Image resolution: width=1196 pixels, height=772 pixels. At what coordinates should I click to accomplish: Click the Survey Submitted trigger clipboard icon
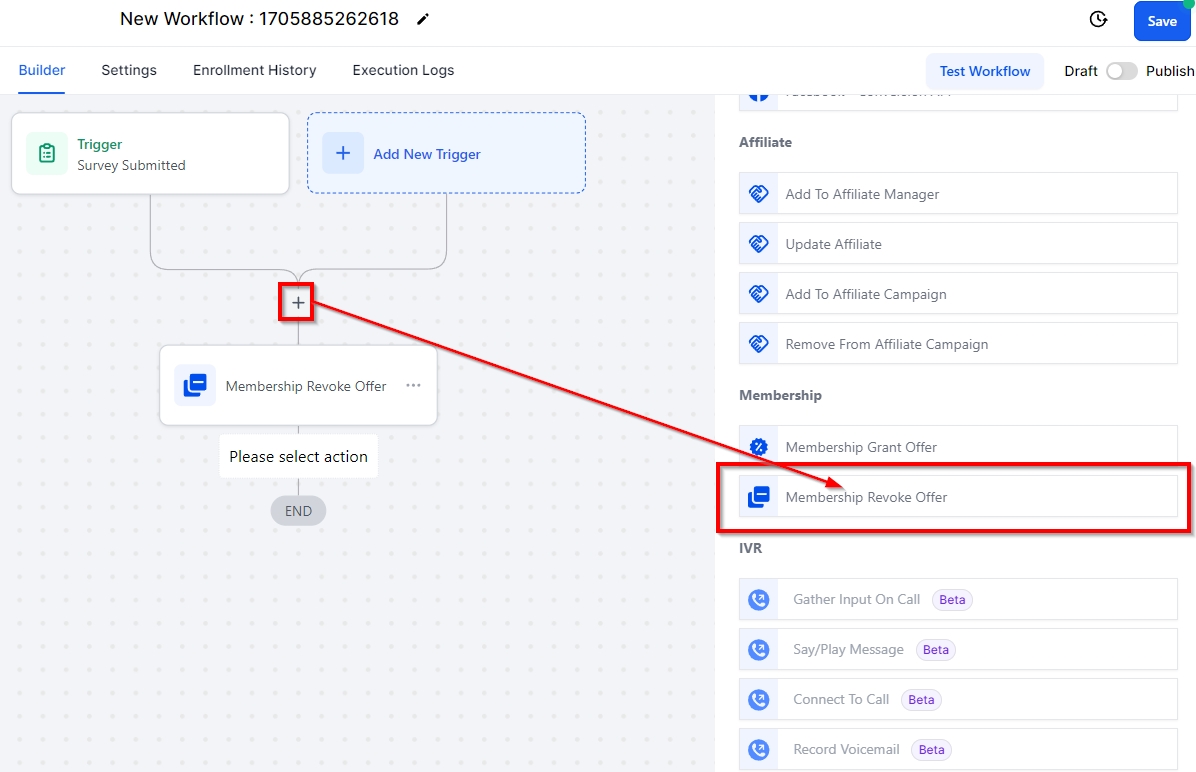47,153
